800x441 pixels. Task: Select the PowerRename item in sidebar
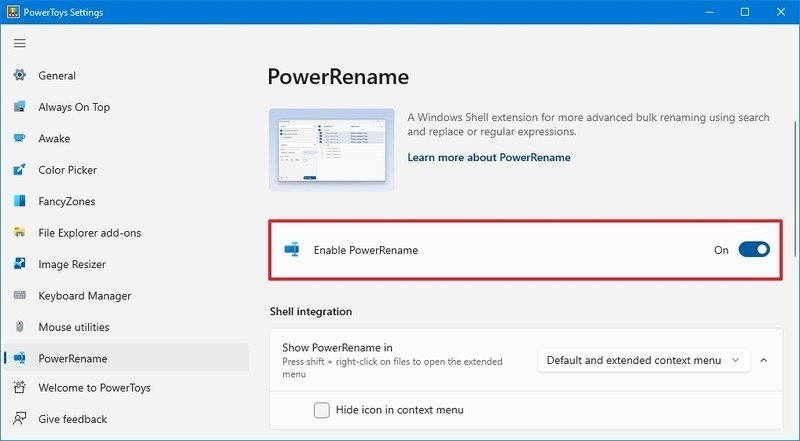(72, 358)
